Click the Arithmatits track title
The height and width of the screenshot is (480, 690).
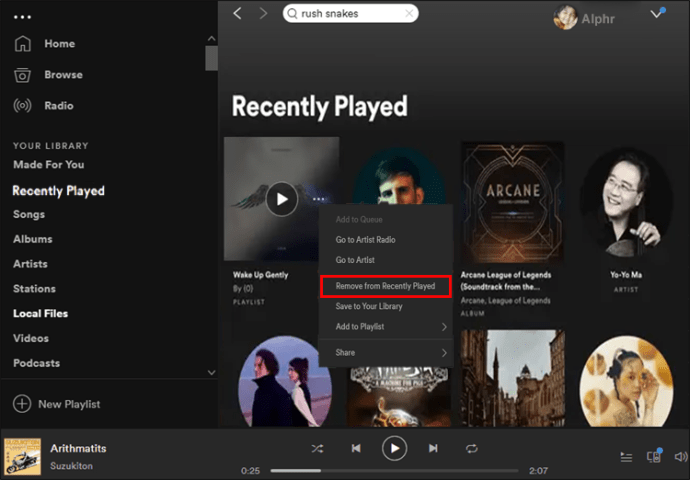click(x=78, y=448)
